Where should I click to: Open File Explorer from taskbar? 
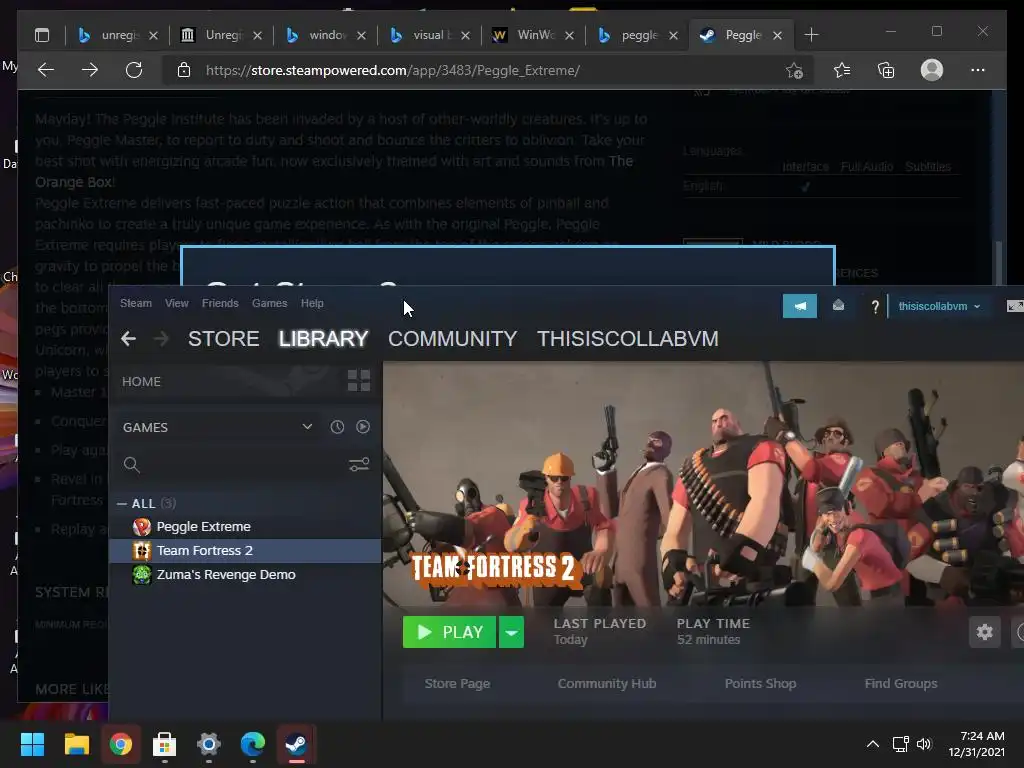[76, 744]
